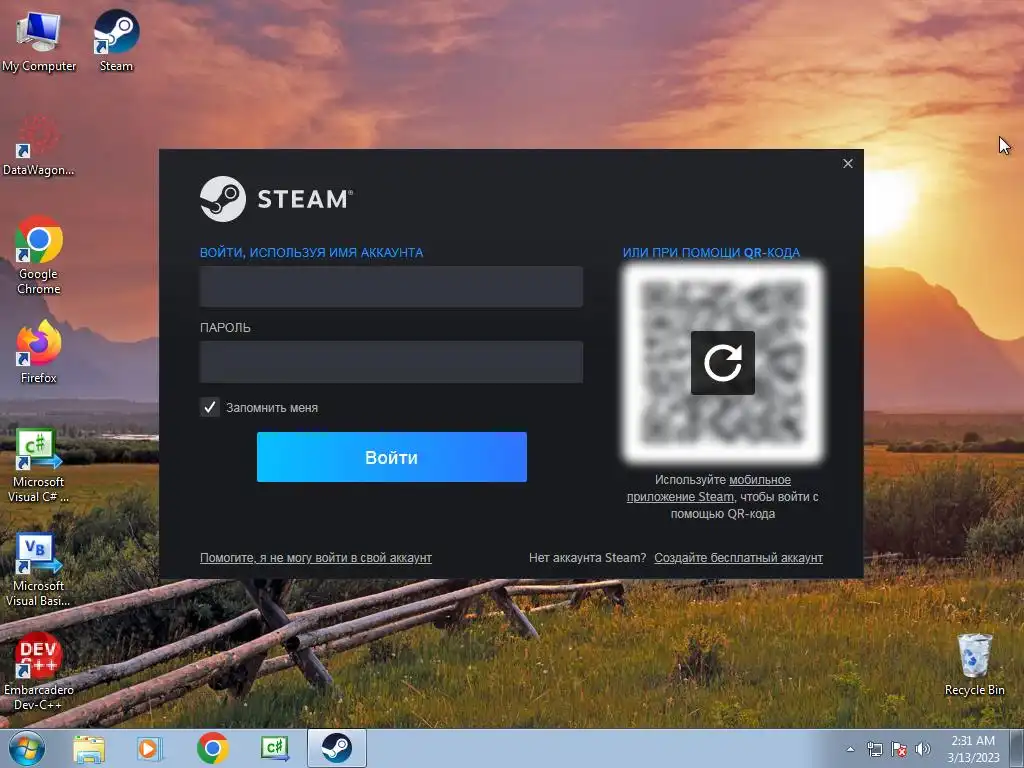Open Windows Explorer from taskbar
Image resolution: width=1024 pixels, height=768 pixels.
[x=89, y=748]
